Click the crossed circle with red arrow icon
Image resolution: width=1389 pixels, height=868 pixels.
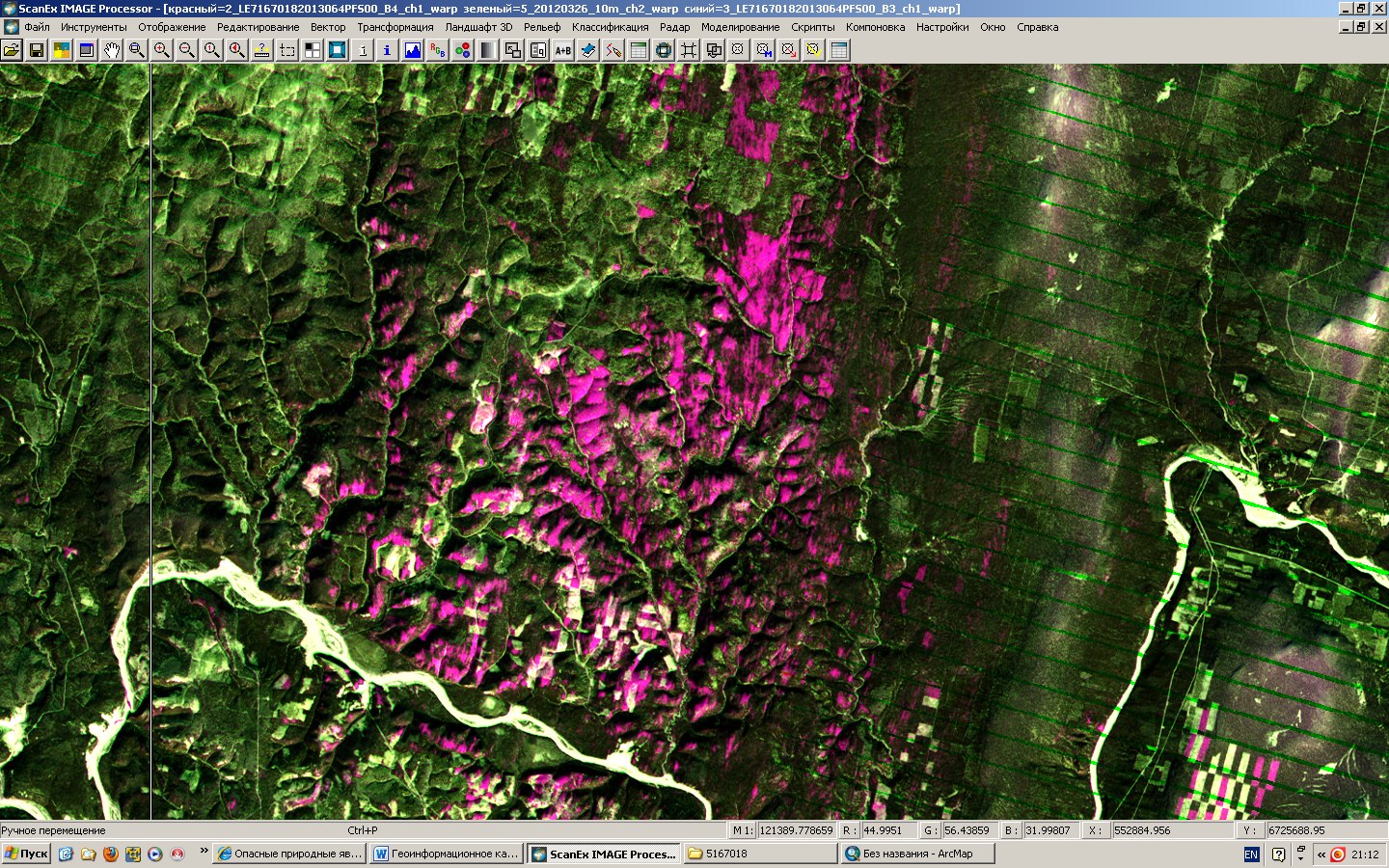(789, 50)
